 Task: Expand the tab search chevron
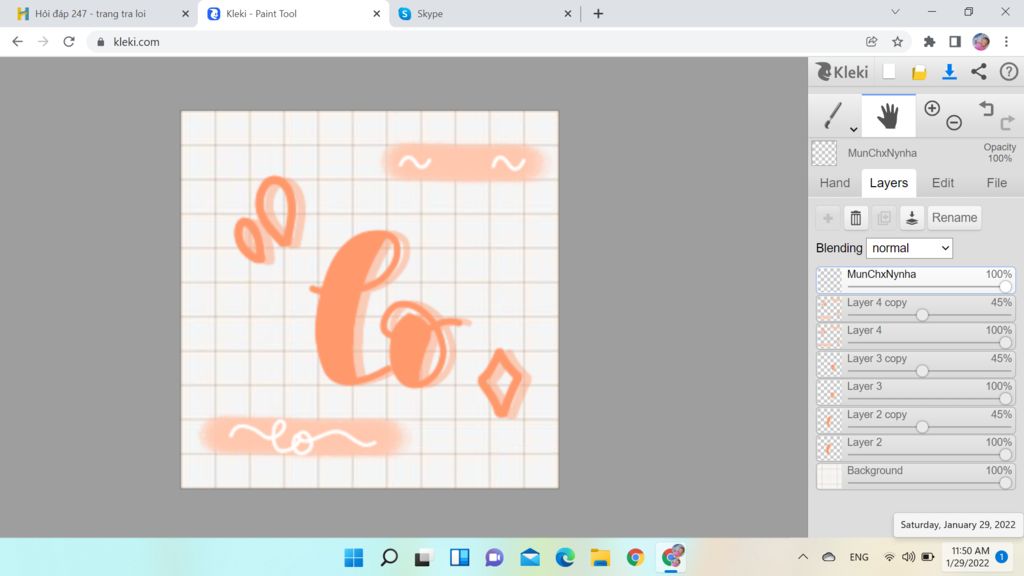[895, 12]
